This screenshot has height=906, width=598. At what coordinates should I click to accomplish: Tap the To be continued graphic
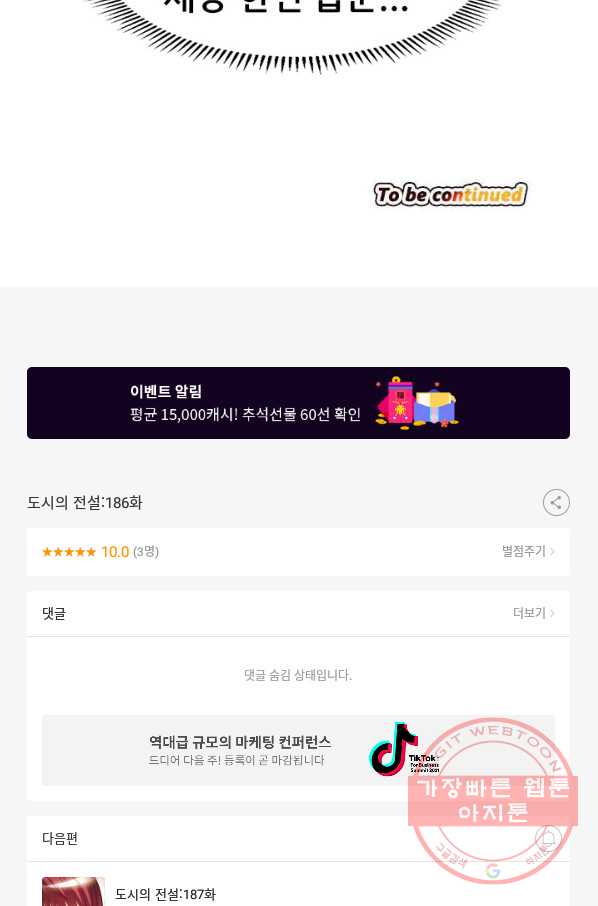[x=450, y=194]
